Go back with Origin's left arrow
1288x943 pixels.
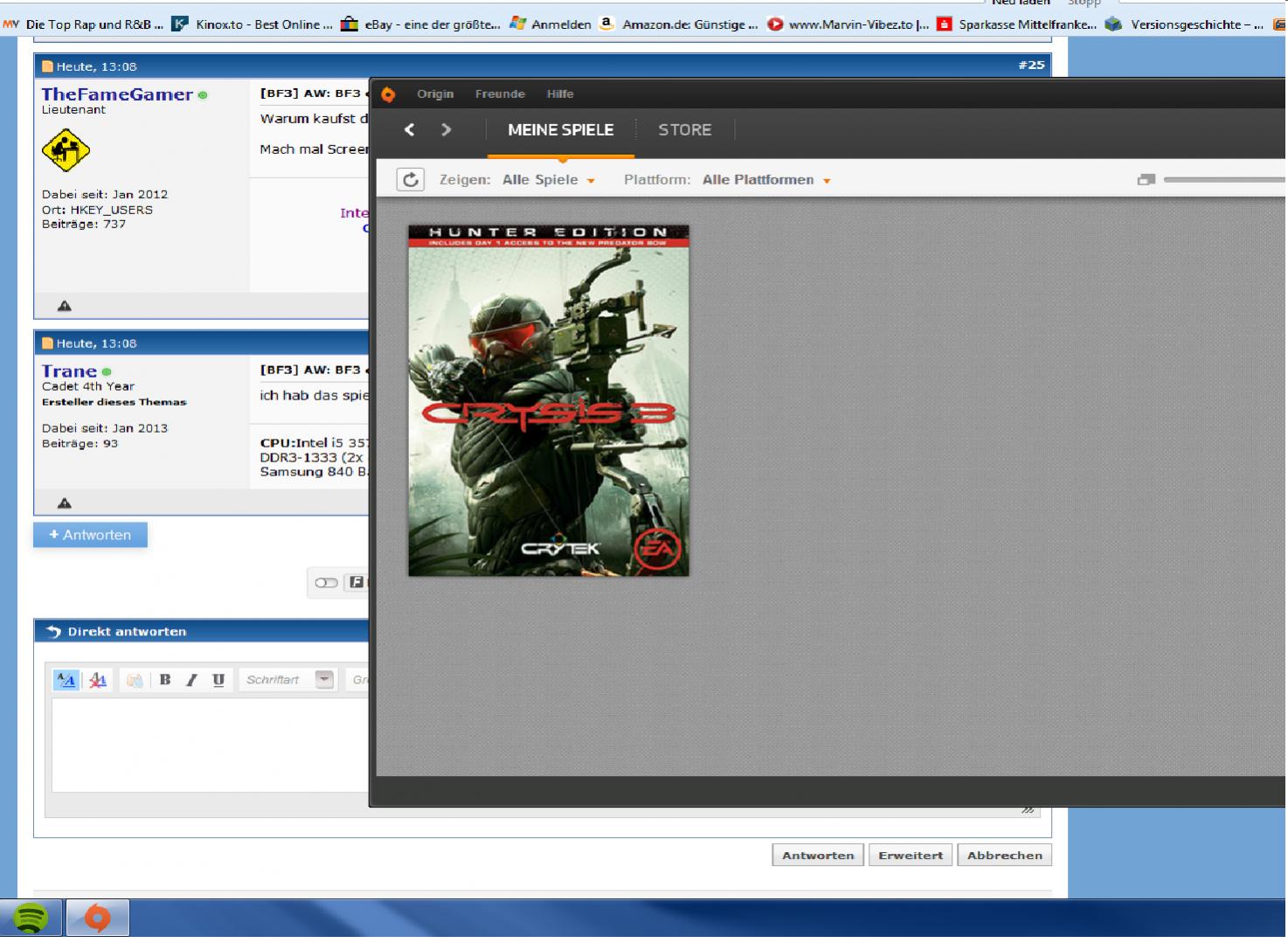(409, 129)
